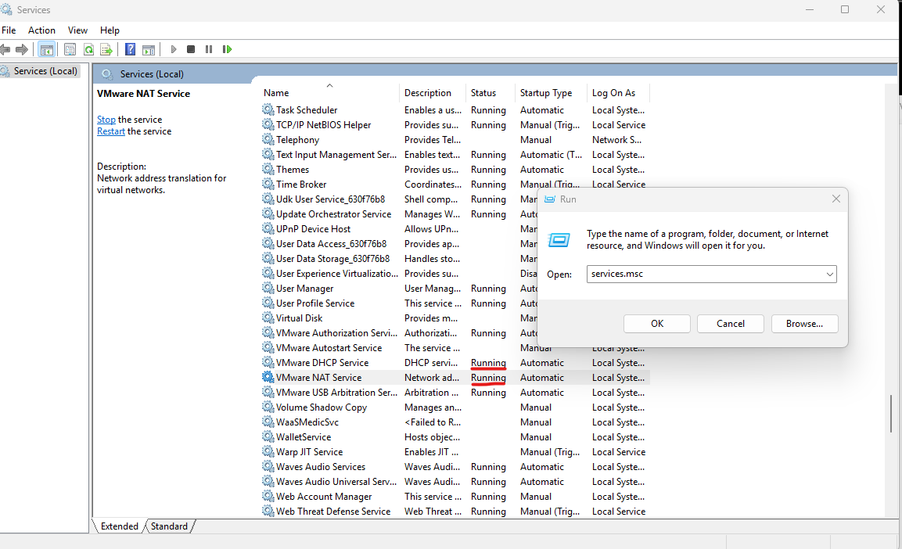Image resolution: width=902 pixels, height=549 pixels.
Task: Click the Export List toolbar icon
Action: (106, 49)
